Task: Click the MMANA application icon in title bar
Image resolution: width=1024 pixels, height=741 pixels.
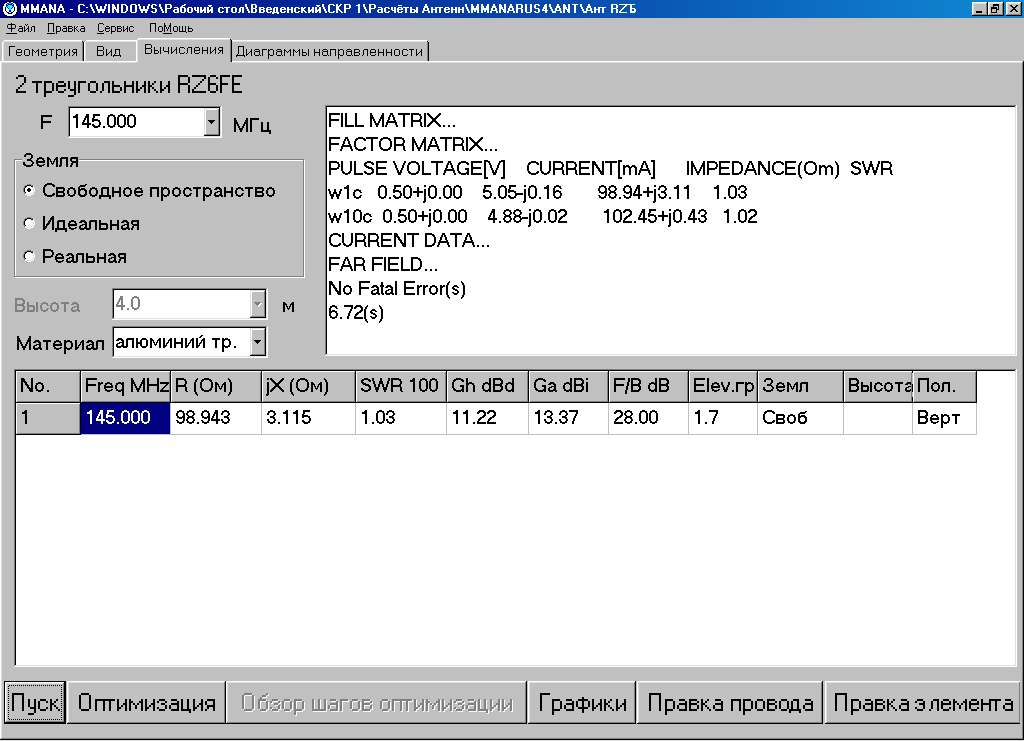Action: pos(9,9)
